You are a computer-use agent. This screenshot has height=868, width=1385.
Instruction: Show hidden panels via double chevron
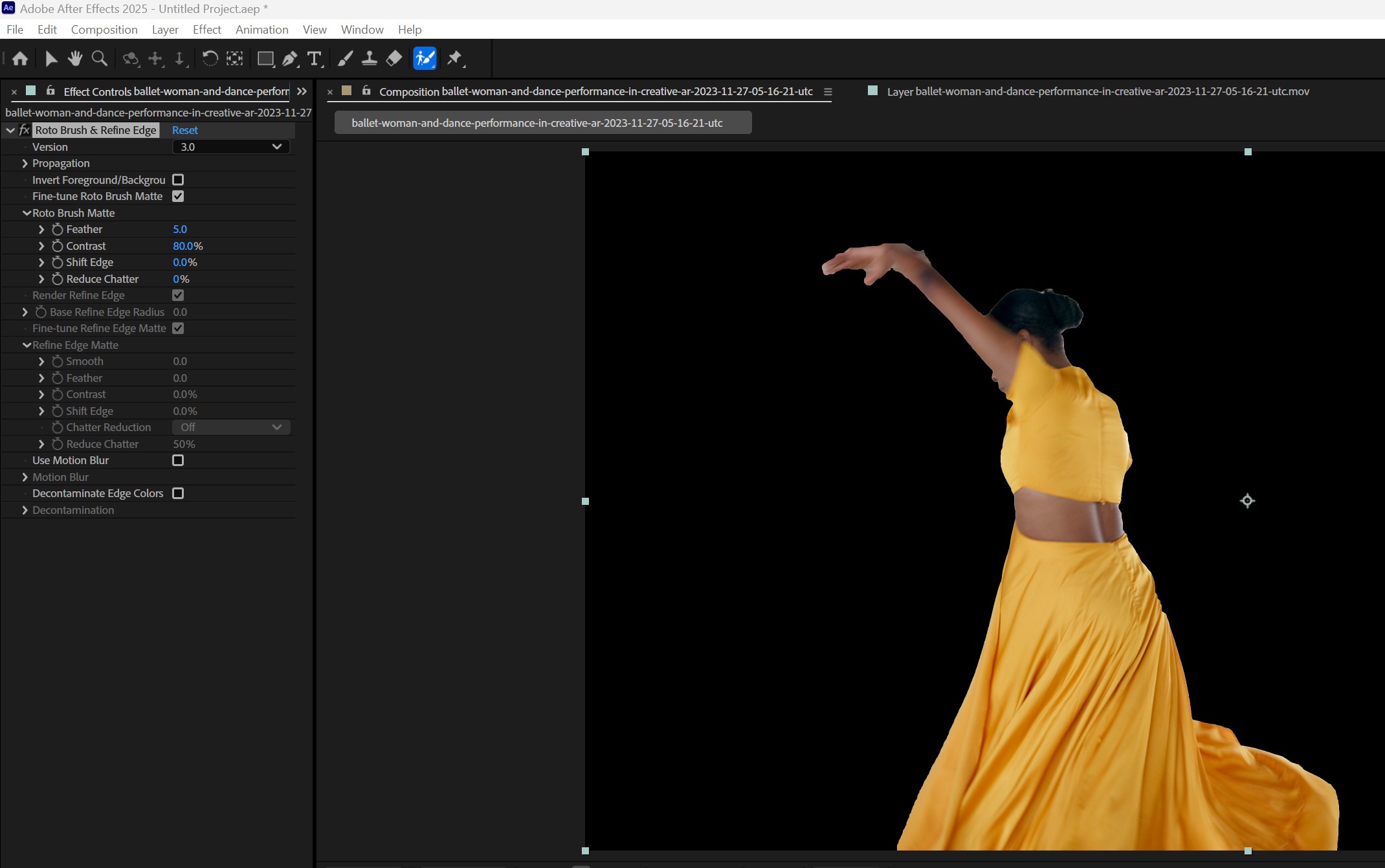[x=302, y=91]
